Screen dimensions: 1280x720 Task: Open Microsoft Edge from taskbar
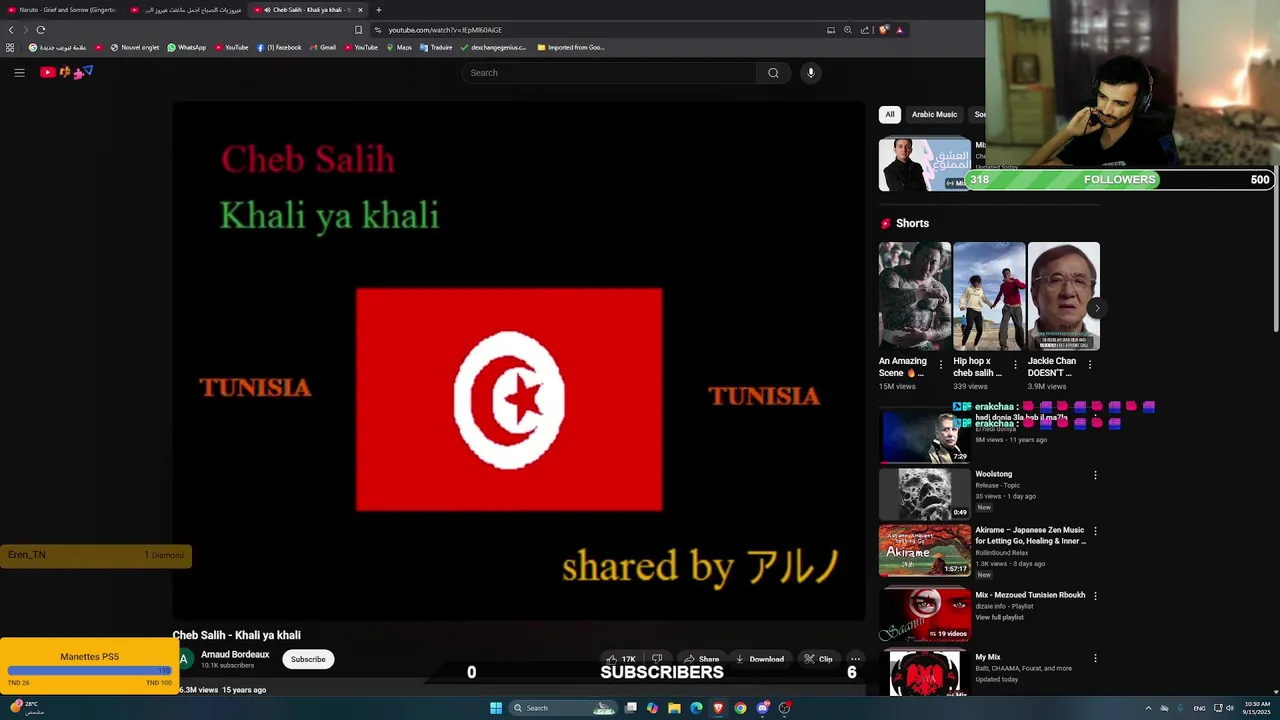click(x=696, y=708)
